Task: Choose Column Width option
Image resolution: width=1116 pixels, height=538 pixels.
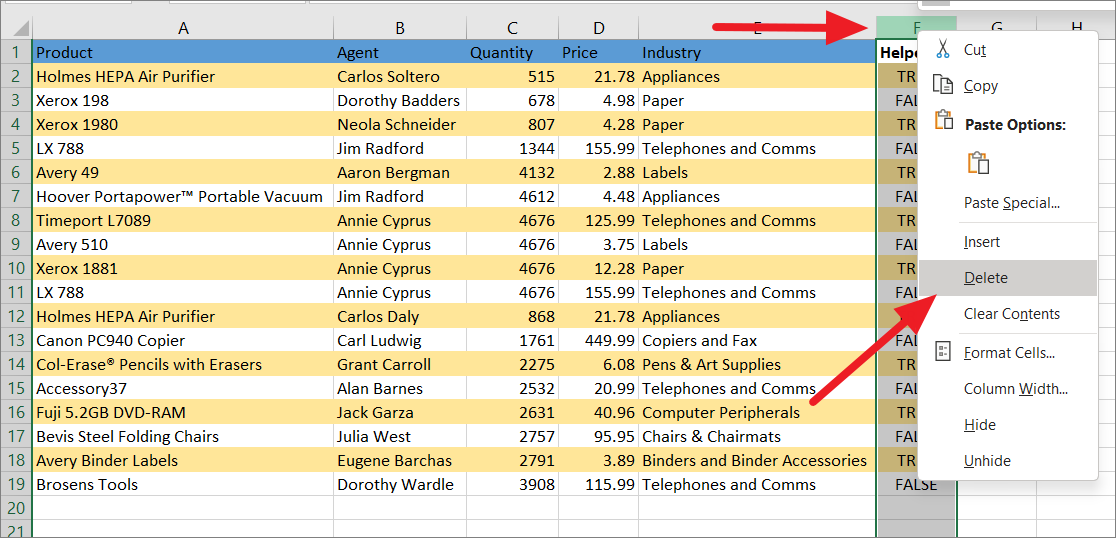Action: coord(1009,389)
